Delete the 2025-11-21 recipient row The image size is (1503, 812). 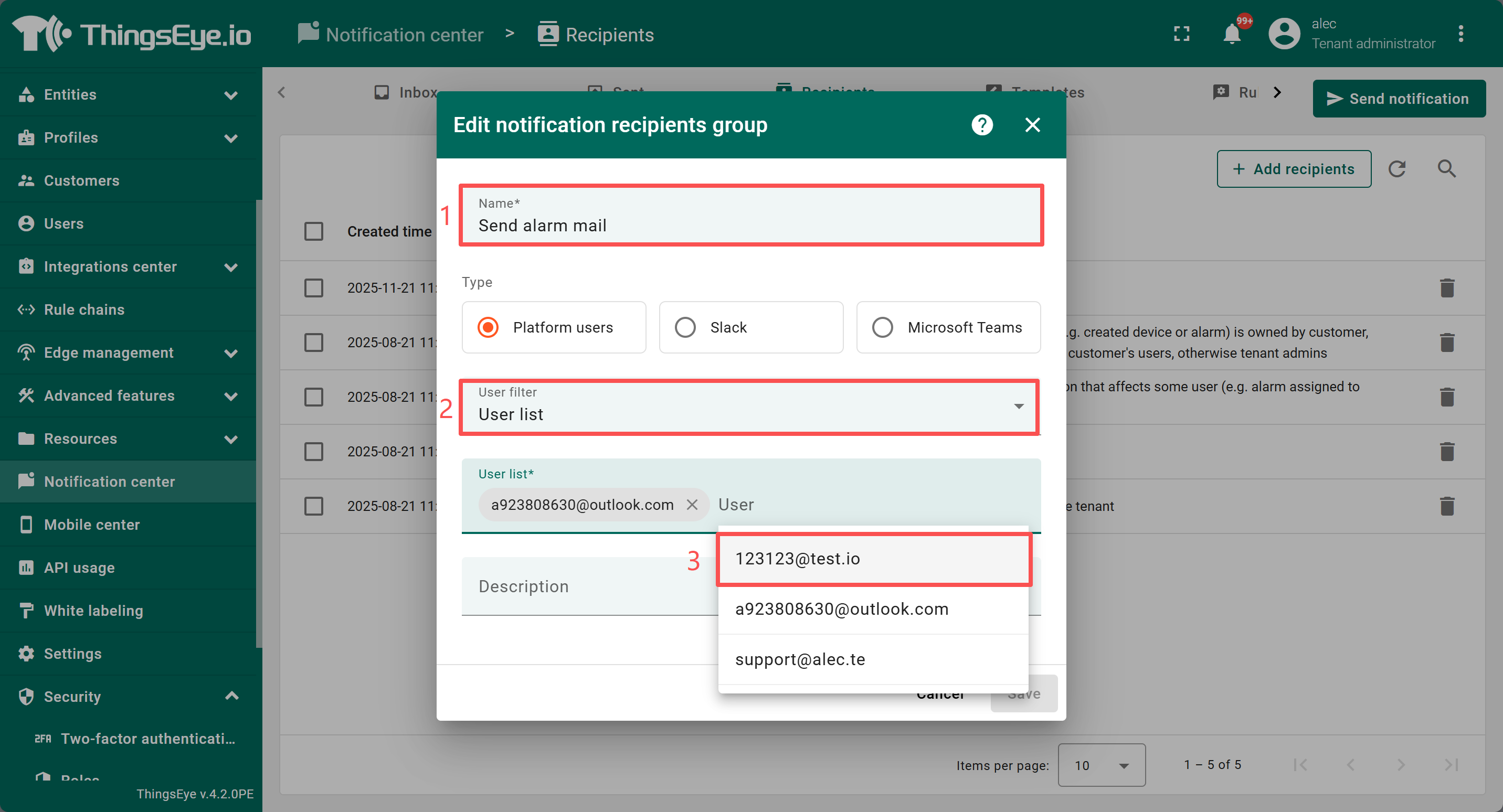click(1446, 288)
